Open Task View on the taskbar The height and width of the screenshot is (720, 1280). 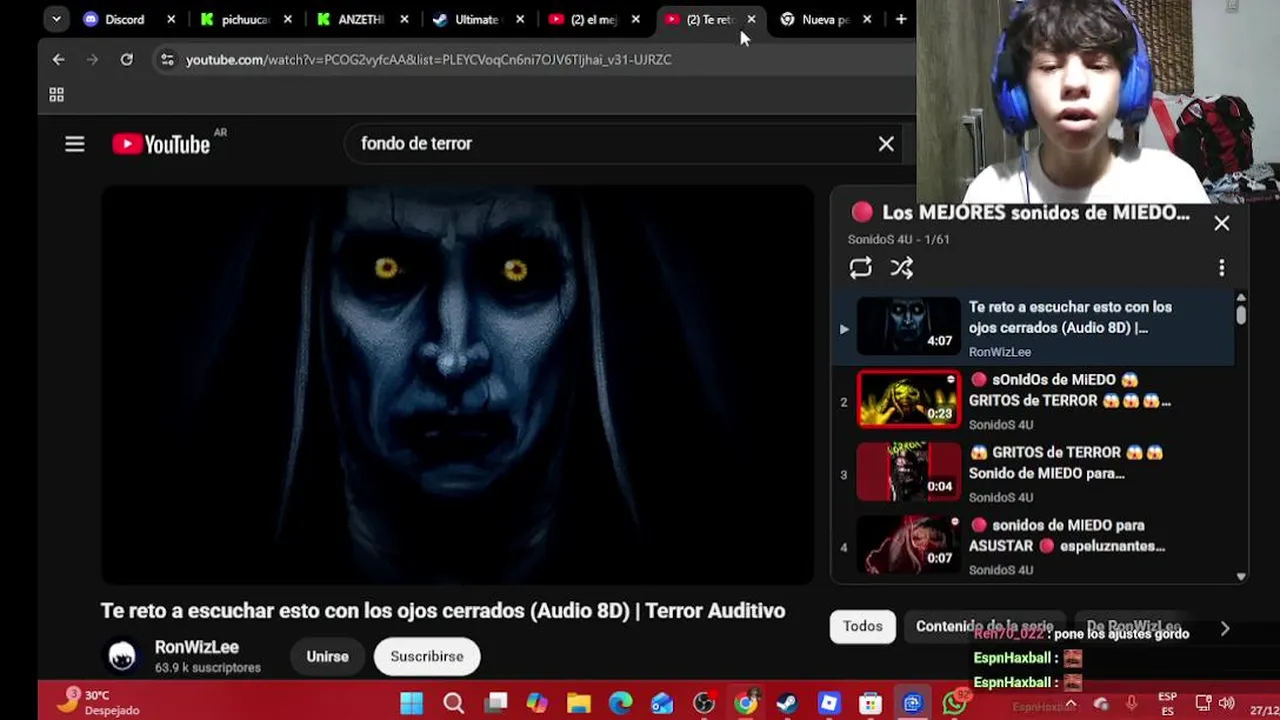(496, 703)
